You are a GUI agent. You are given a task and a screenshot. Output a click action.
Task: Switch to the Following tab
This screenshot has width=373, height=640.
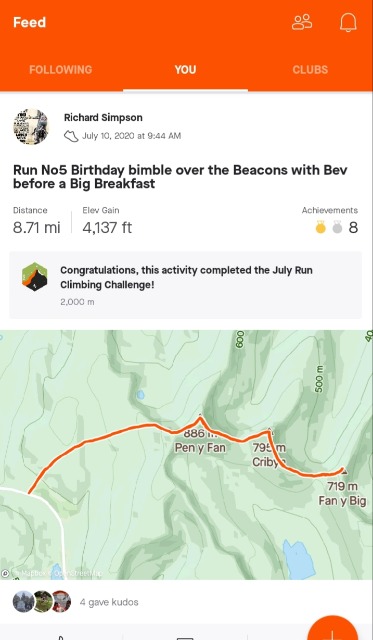61,69
